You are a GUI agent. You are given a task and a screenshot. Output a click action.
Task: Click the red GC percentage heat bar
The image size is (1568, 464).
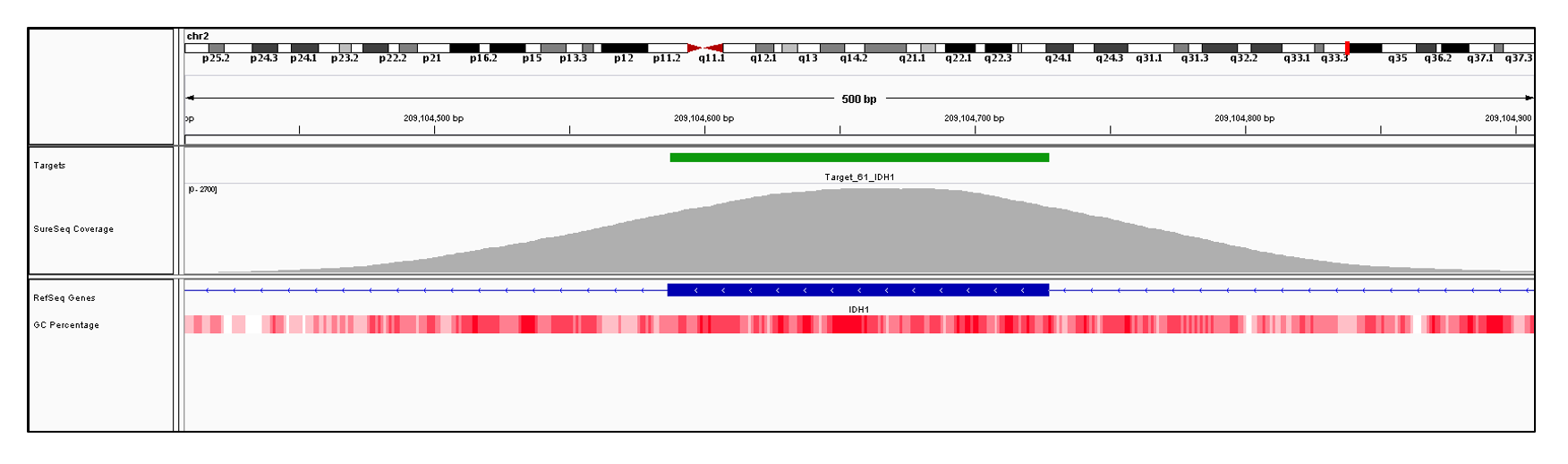click(859, 324)
